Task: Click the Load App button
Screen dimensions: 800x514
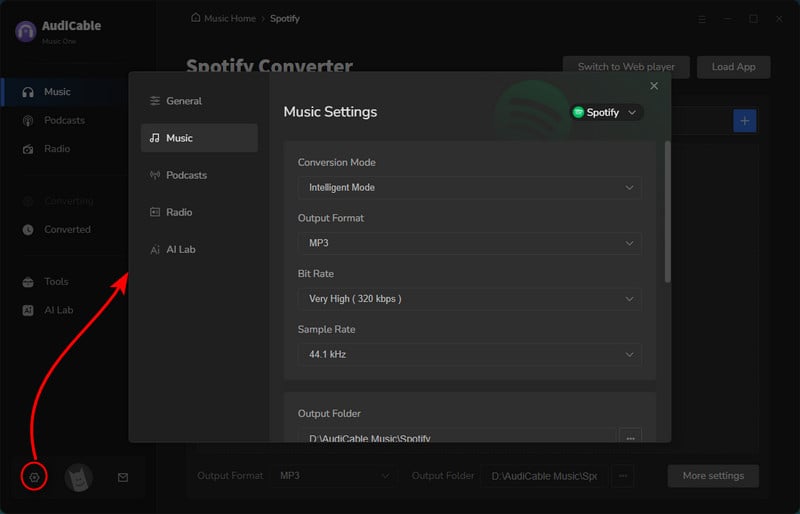Action: 733,67
